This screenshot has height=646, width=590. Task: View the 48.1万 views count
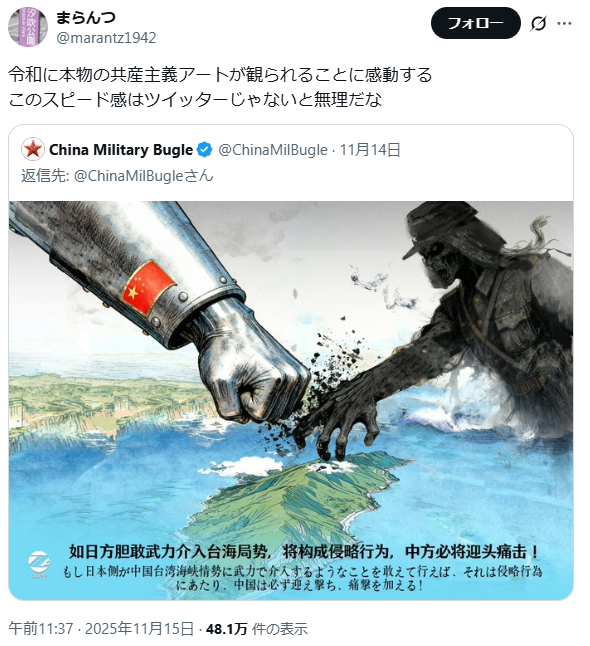coord(226,629)
